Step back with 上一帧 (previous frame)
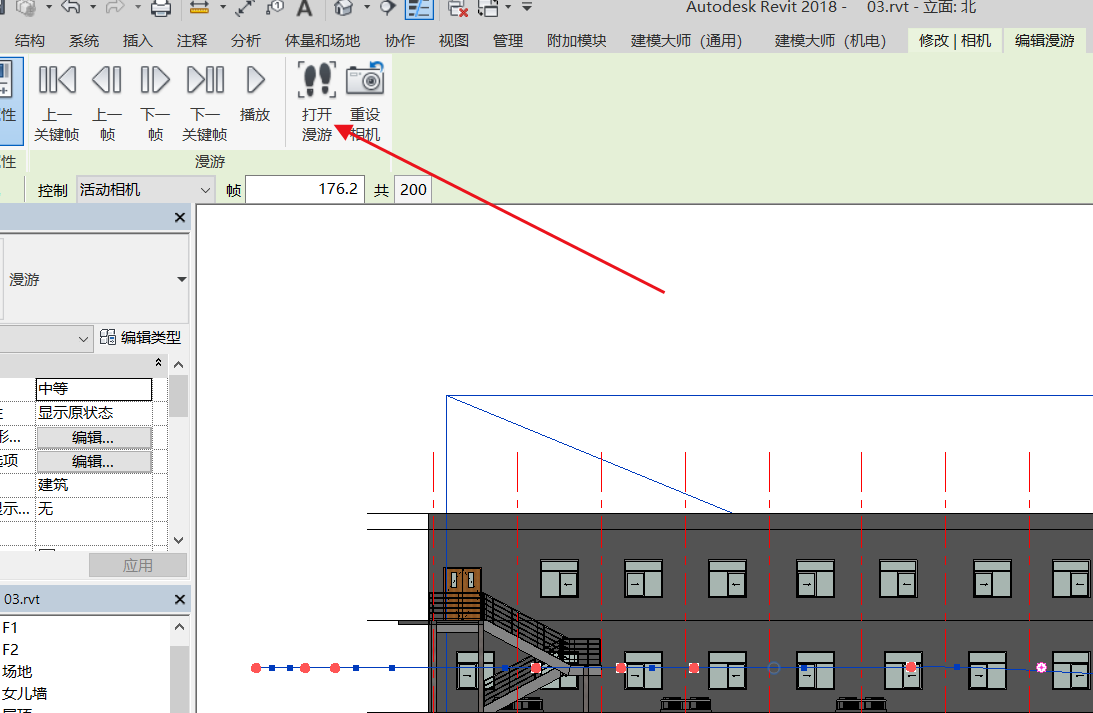 (x=107, y=81)
